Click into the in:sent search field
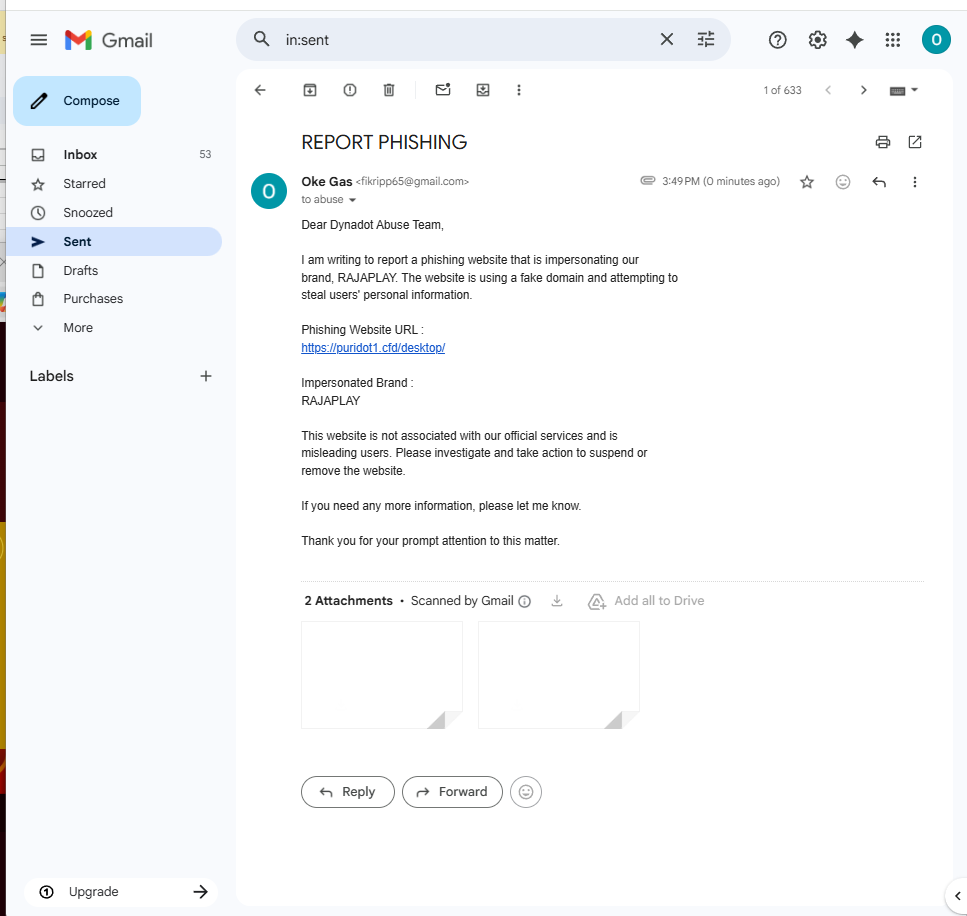This screenshot has width=967, height=916. point(466,40)
